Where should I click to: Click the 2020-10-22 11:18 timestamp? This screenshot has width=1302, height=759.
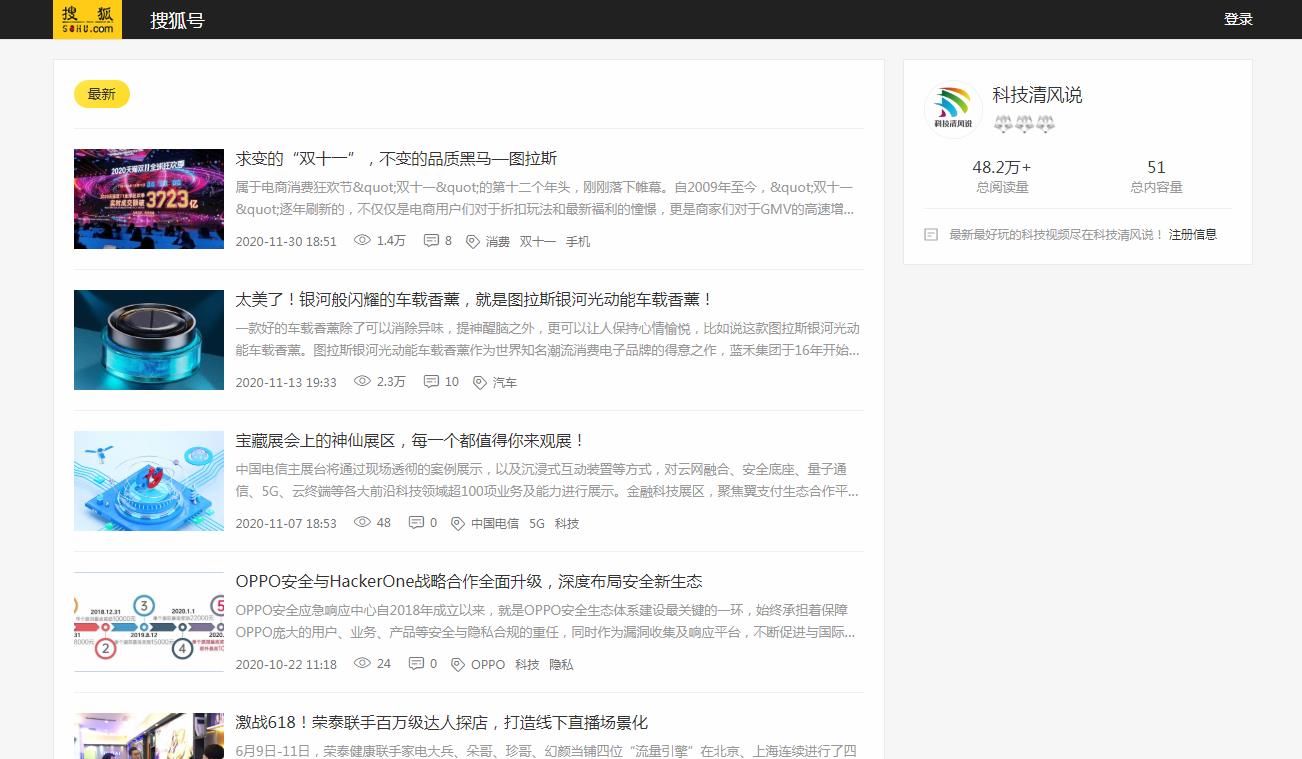point(286,664)
